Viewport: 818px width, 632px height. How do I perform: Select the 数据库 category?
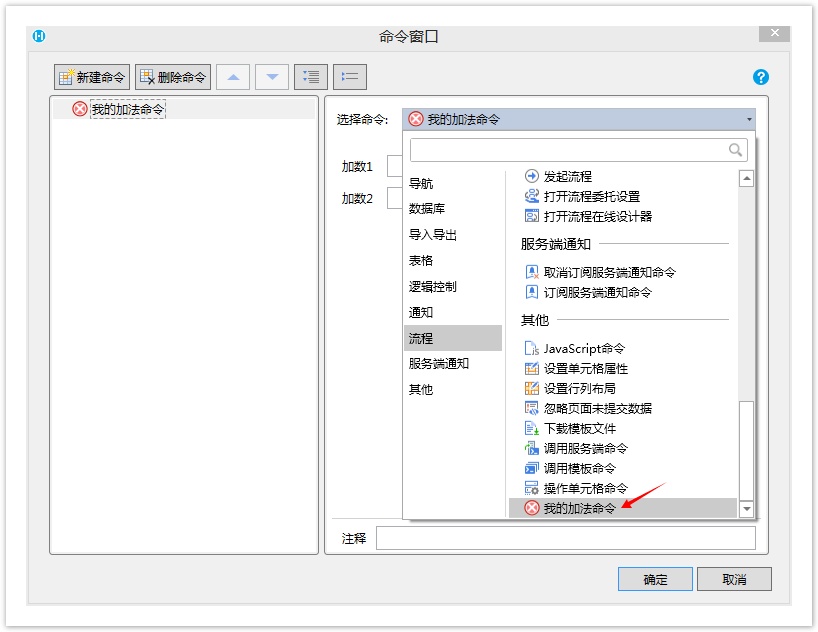[x=427, y=209]
